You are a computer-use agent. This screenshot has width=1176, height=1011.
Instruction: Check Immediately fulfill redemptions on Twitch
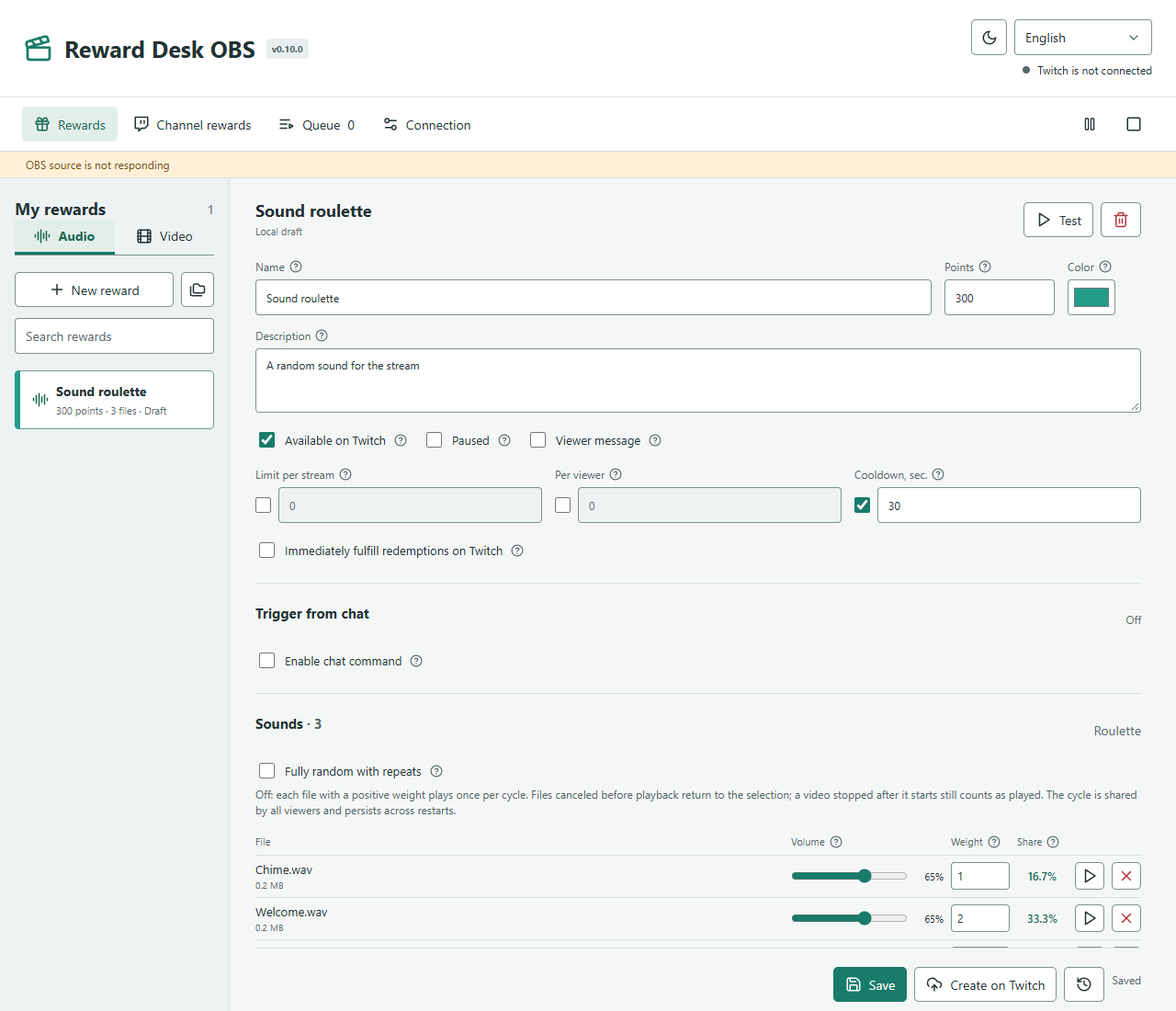pyautogui.click(x=267, y=551)
